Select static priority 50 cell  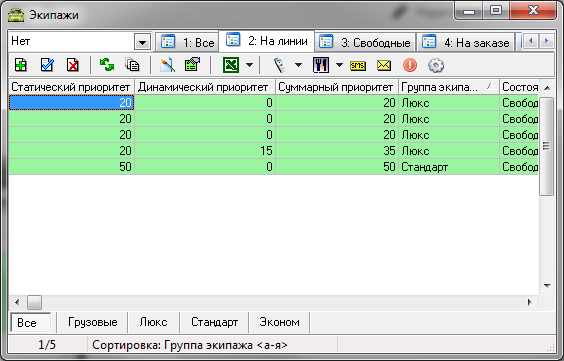click(x=71, y=167)
